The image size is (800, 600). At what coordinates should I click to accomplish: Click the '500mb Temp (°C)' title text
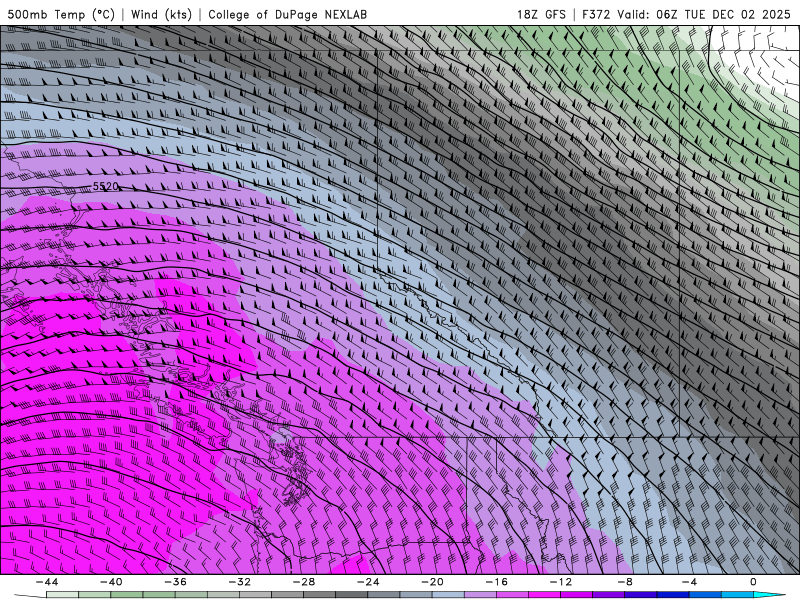point(61,14)
